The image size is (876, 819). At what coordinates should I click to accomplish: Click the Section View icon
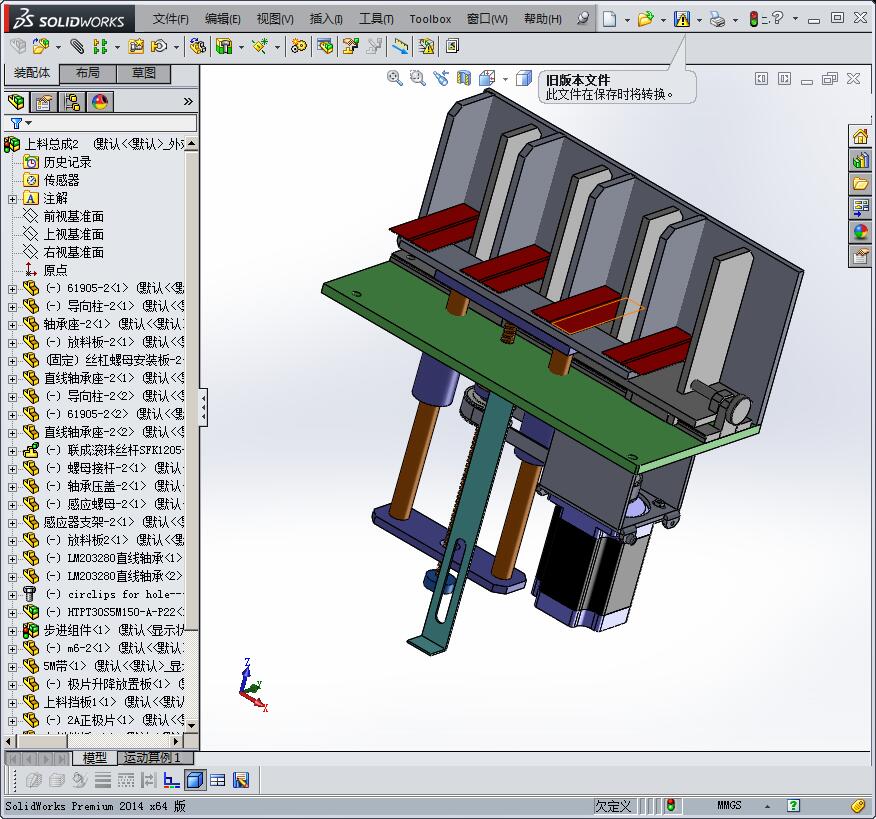tap(464, 78)
